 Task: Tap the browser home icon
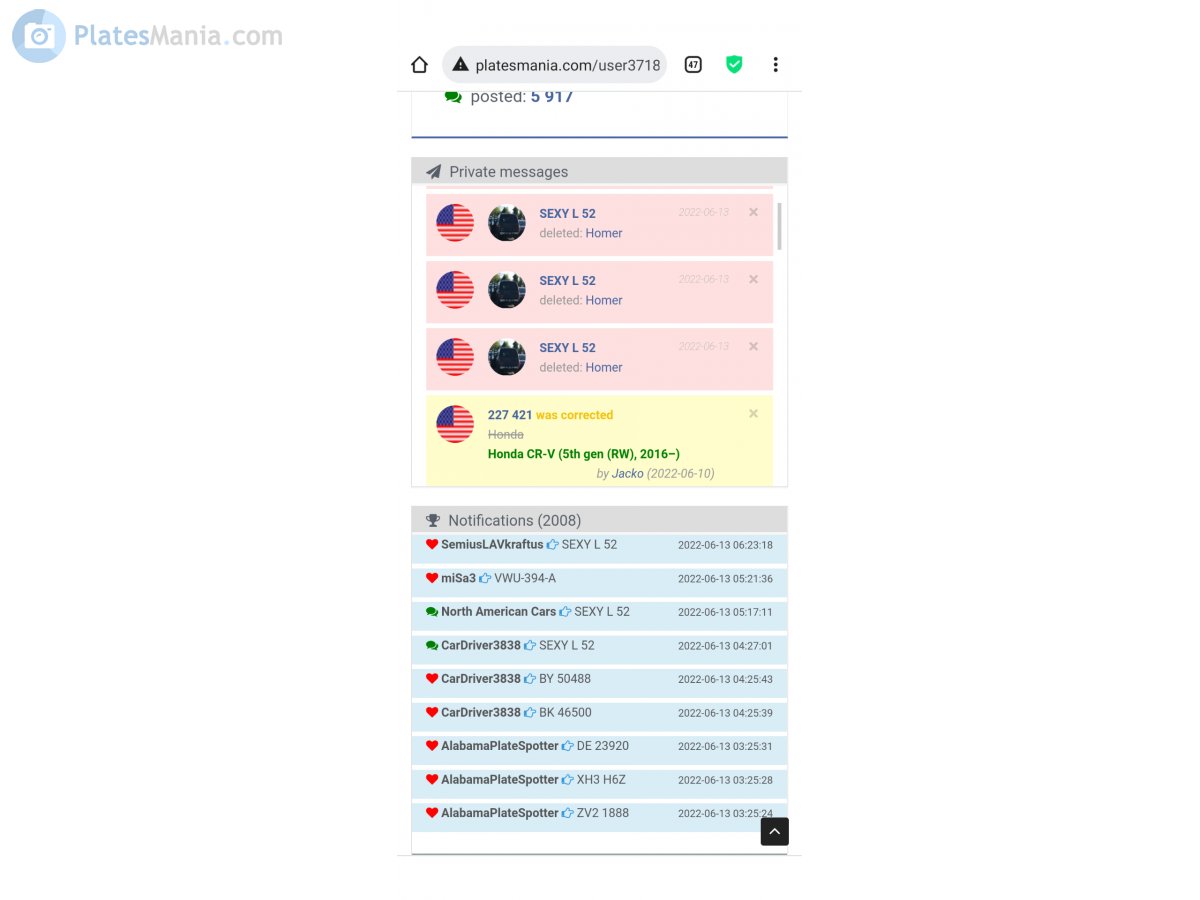[420, 65]
